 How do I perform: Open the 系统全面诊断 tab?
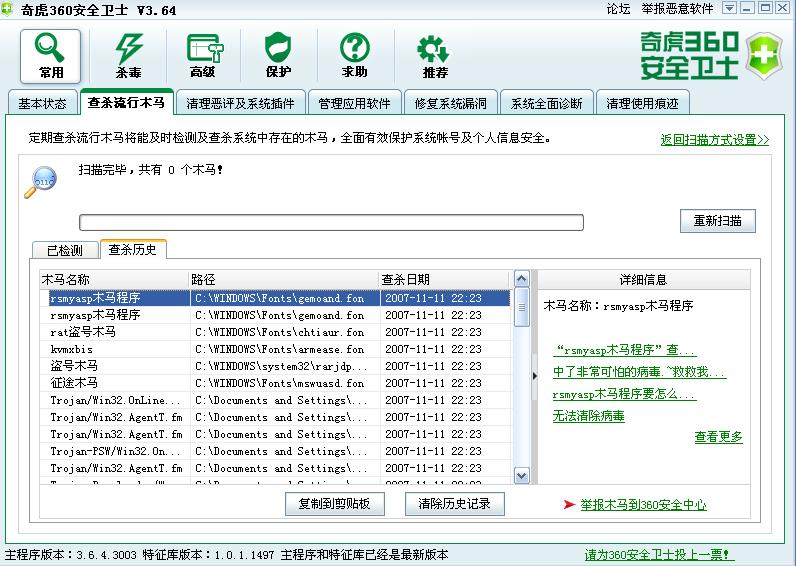tap(546, 104)
